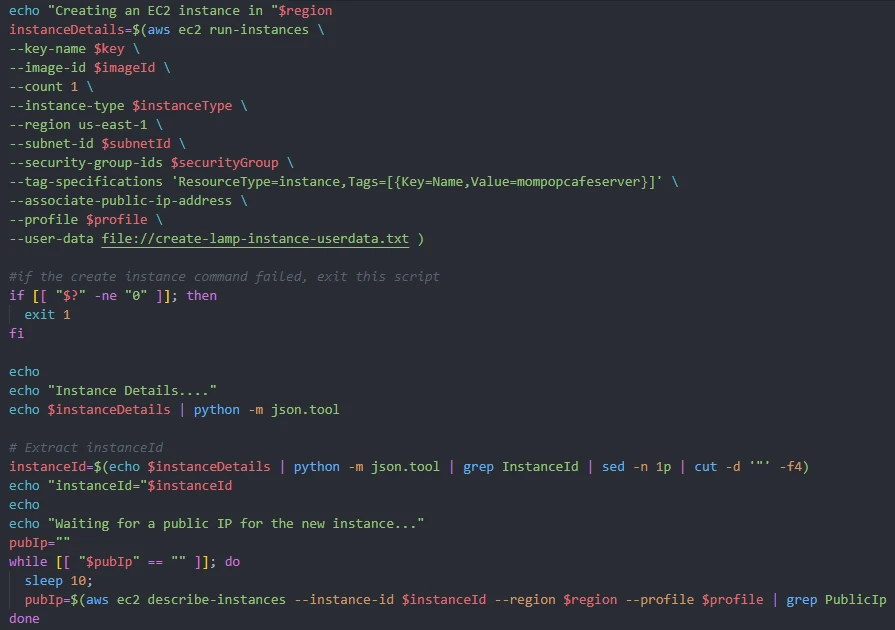Click the $imageId variable in image-id line
The width and height of the screenshot is (895, 630).
point(124,68)
